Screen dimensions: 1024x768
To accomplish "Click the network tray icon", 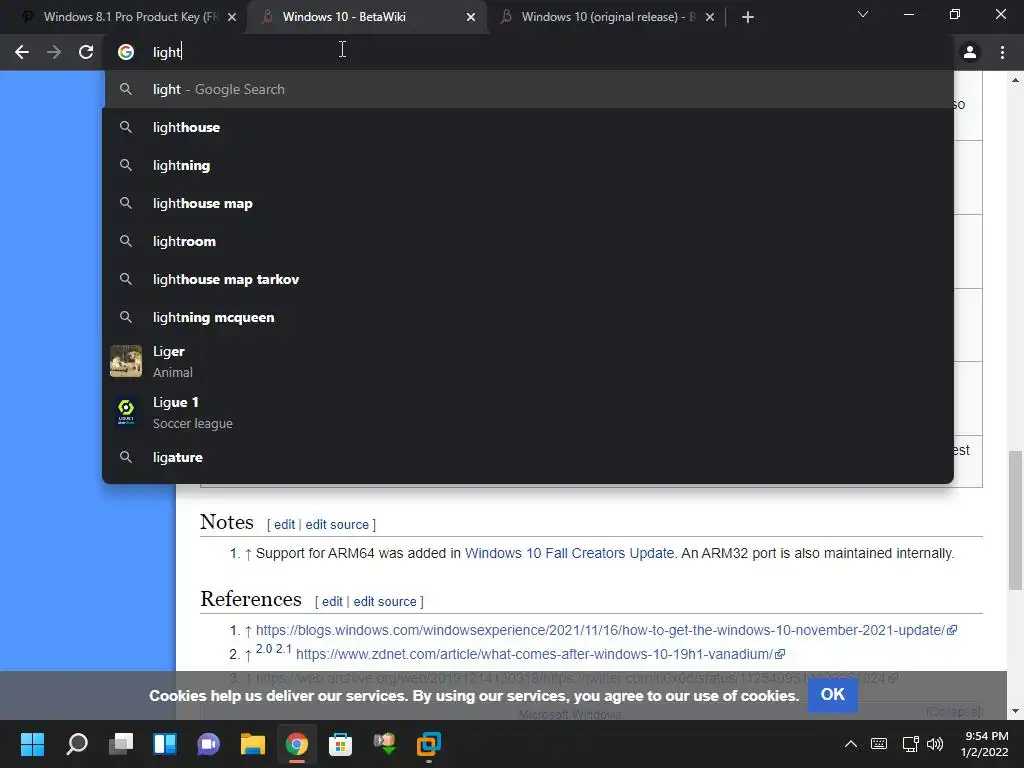I will tap(910, 744).
